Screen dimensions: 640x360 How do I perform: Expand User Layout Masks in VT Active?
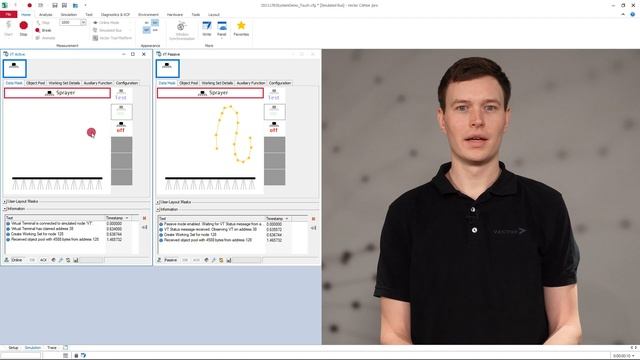(5, 202)
